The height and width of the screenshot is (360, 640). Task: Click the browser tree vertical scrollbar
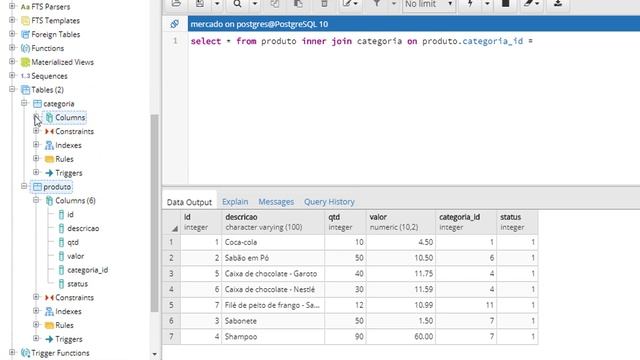coord(154,212)
